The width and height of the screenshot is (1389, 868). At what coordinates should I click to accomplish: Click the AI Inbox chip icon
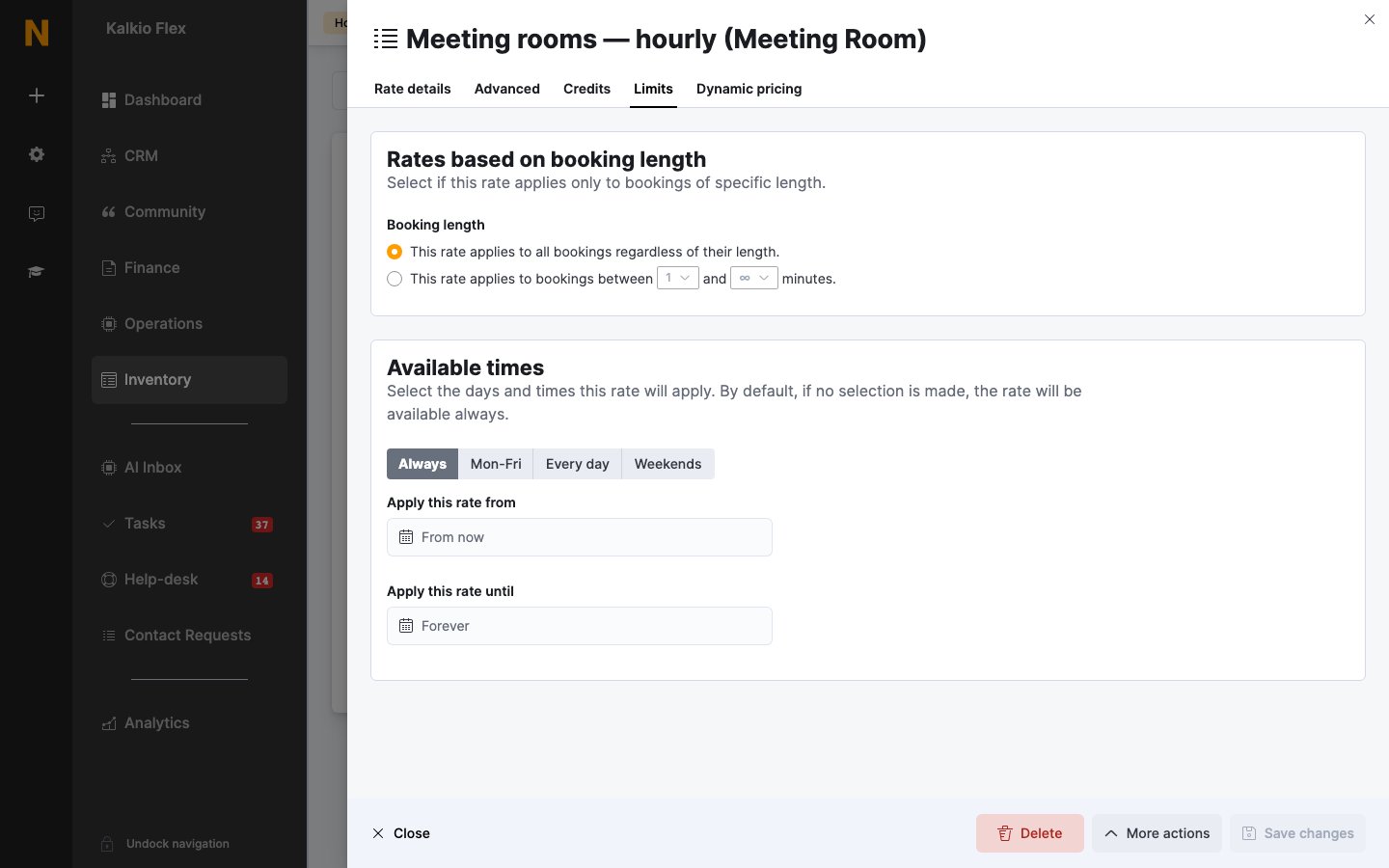click(109, 468)
